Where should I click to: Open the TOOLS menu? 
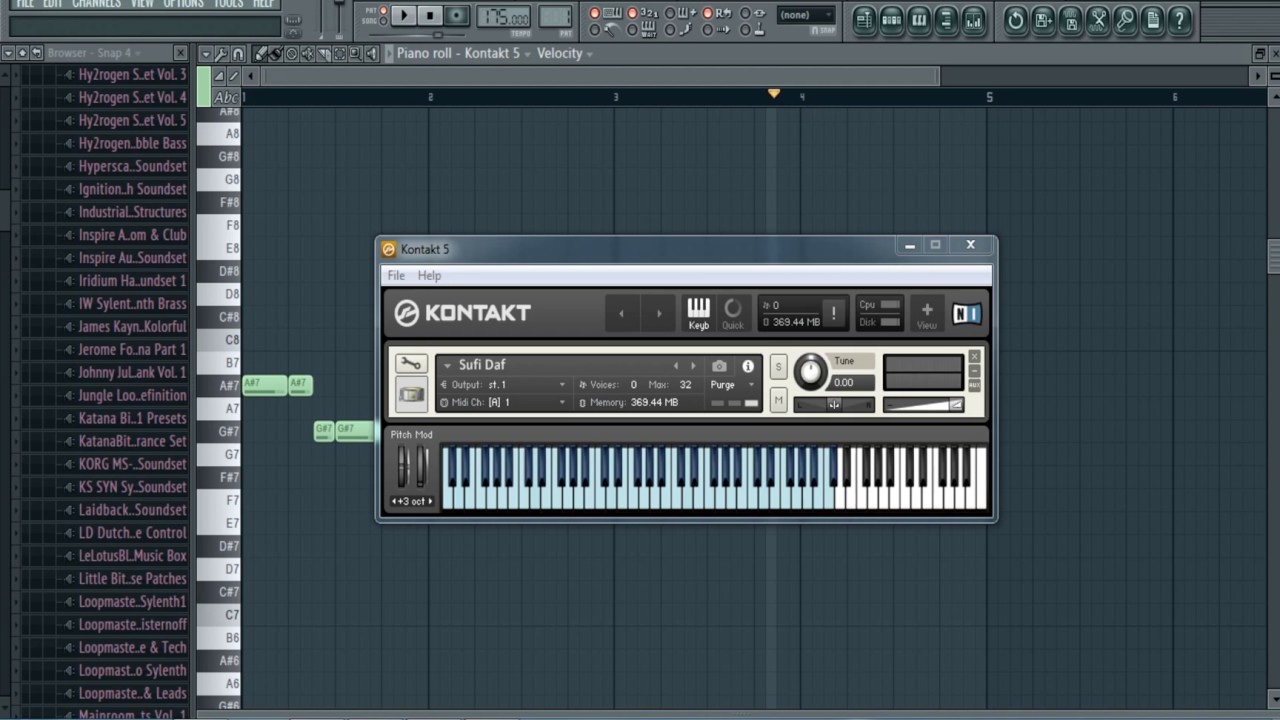tap(228, 4)
